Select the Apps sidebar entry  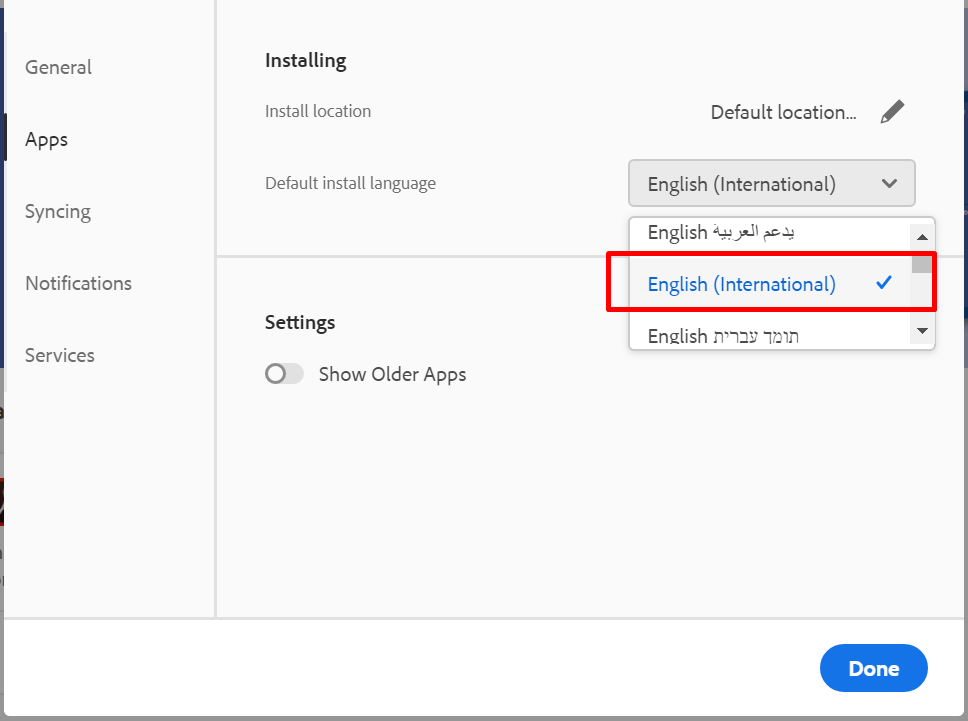(x=46, y=139)
